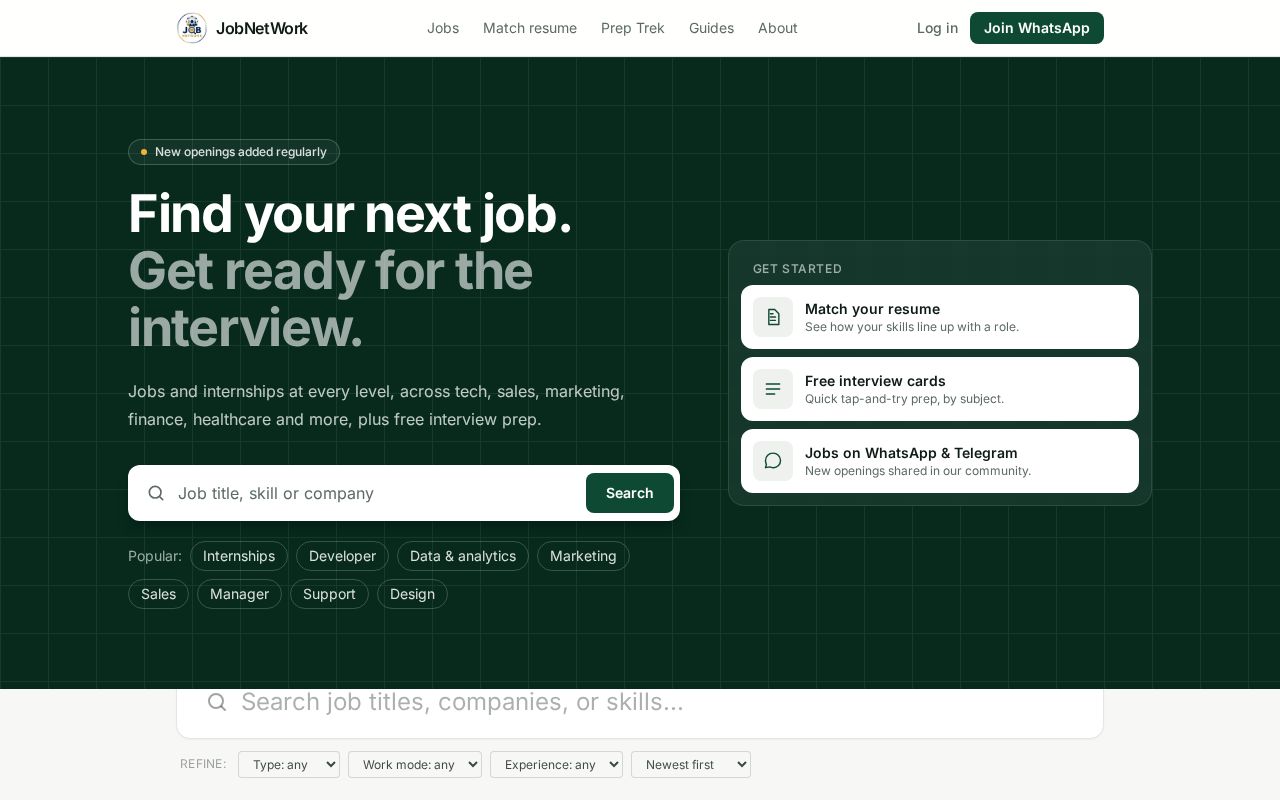Viewport: 1280px width, 800px height.
Task: Click the Find your next job. headline
Action: click(350, 214)
